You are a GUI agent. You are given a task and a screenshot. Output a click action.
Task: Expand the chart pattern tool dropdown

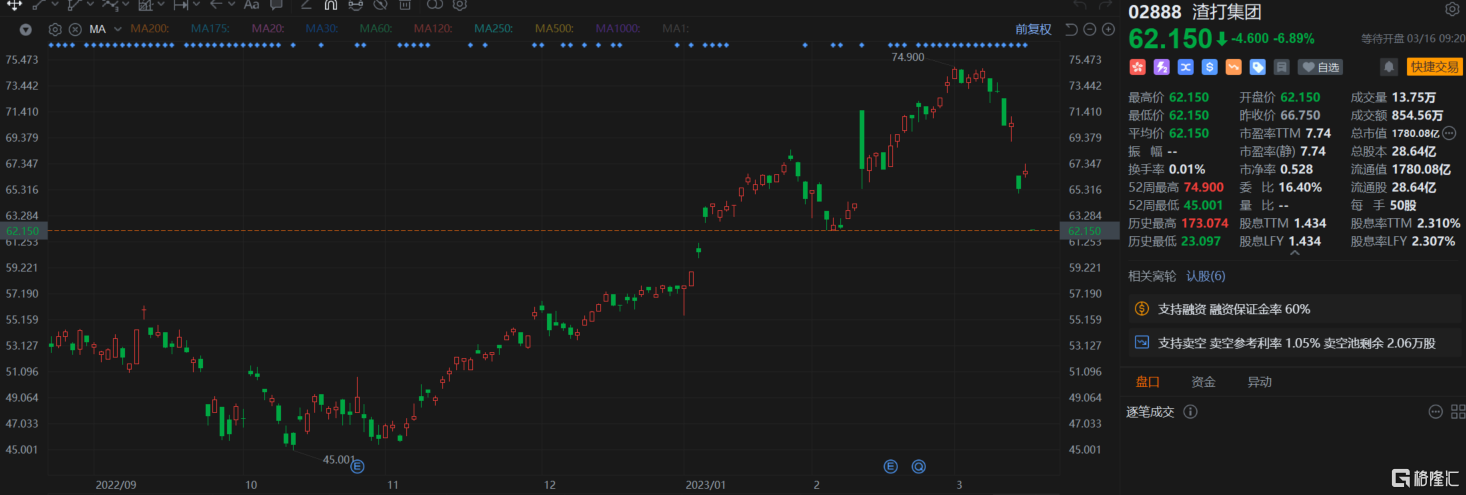pos(161,5)
